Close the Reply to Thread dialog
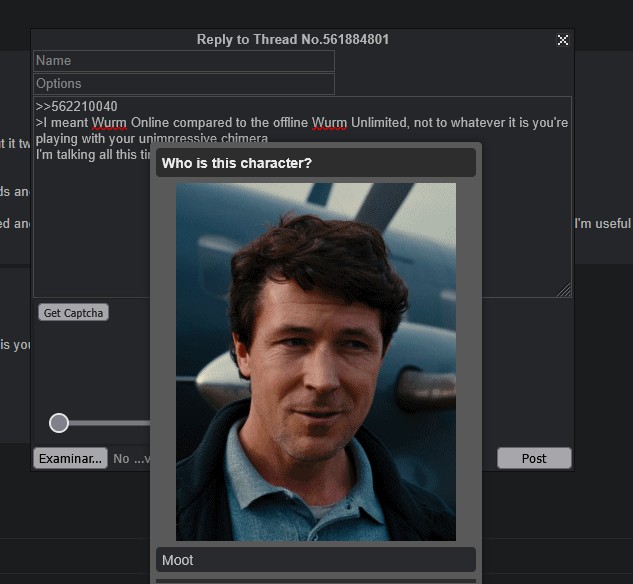Image resolution: width=633 pixels, height=584 pixels. [x=562, y=40]
